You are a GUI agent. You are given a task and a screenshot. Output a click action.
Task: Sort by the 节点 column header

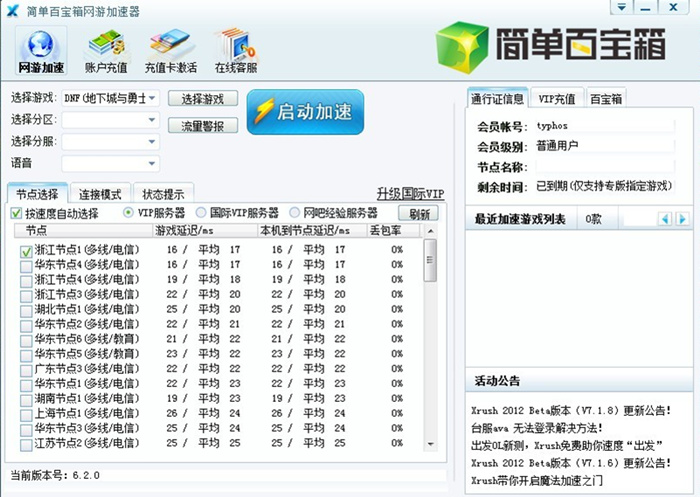click(x=83, y=230)
